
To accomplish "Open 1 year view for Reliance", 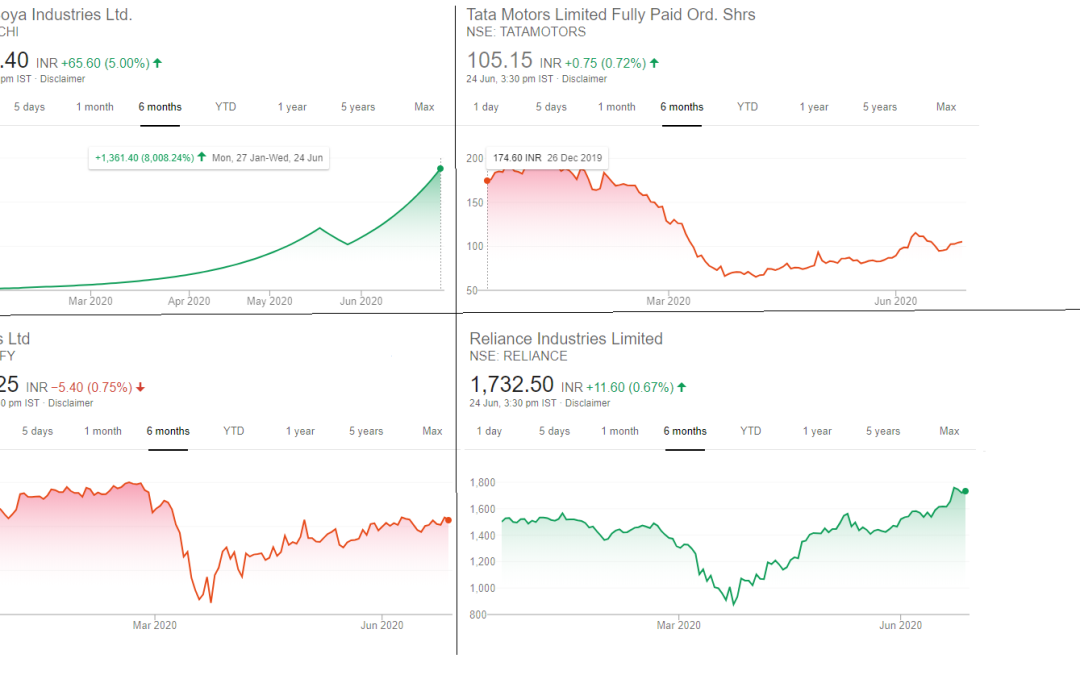I will tap(817, 431).
